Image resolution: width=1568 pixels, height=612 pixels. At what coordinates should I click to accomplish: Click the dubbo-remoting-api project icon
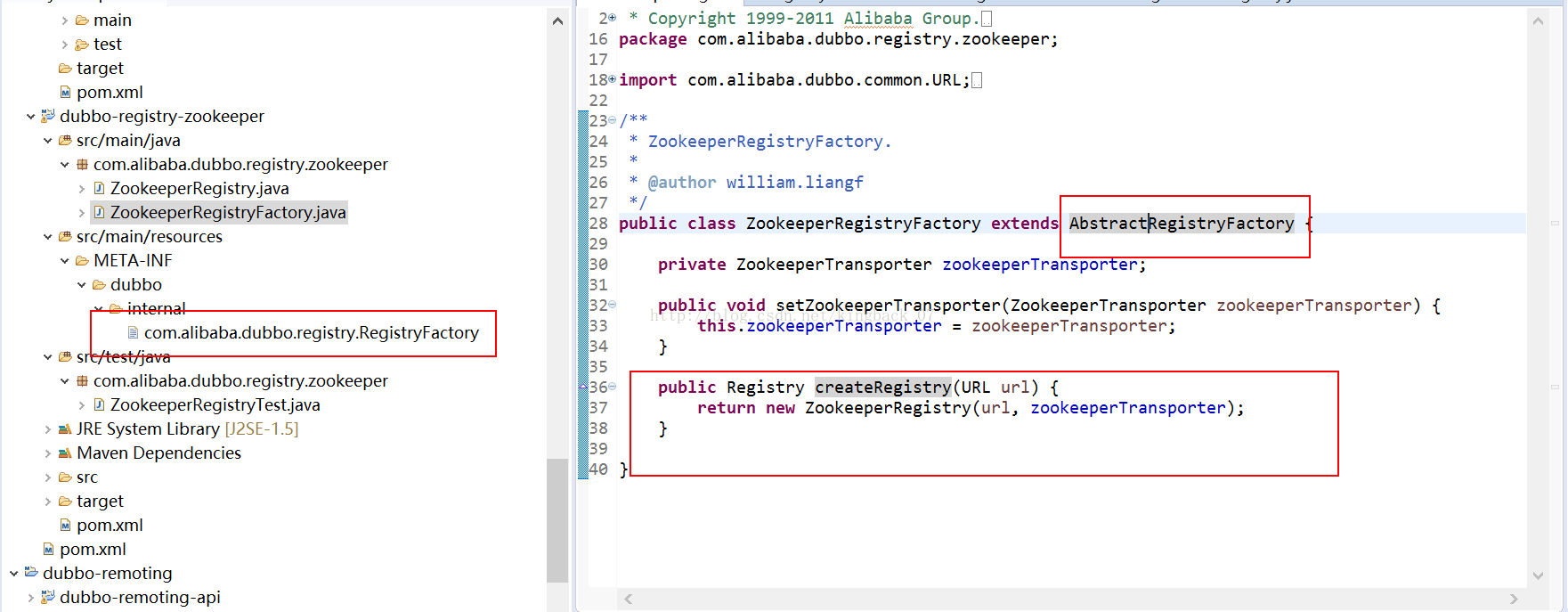(48, 597)
